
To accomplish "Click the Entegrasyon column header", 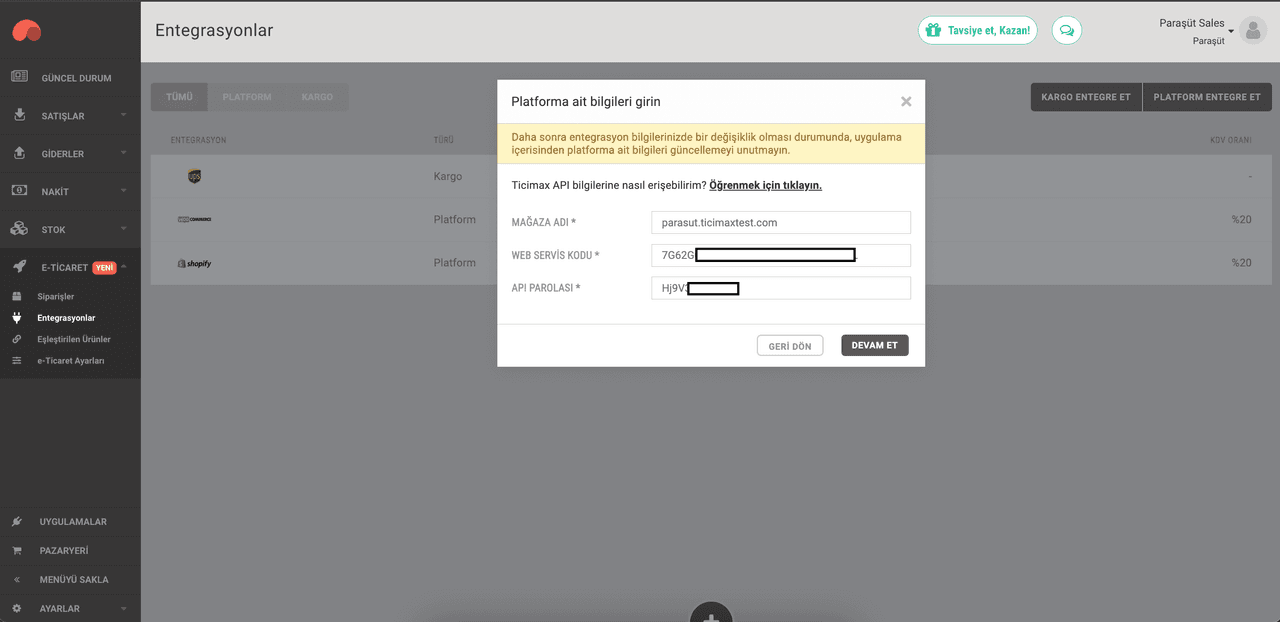I will pos(199,140).
